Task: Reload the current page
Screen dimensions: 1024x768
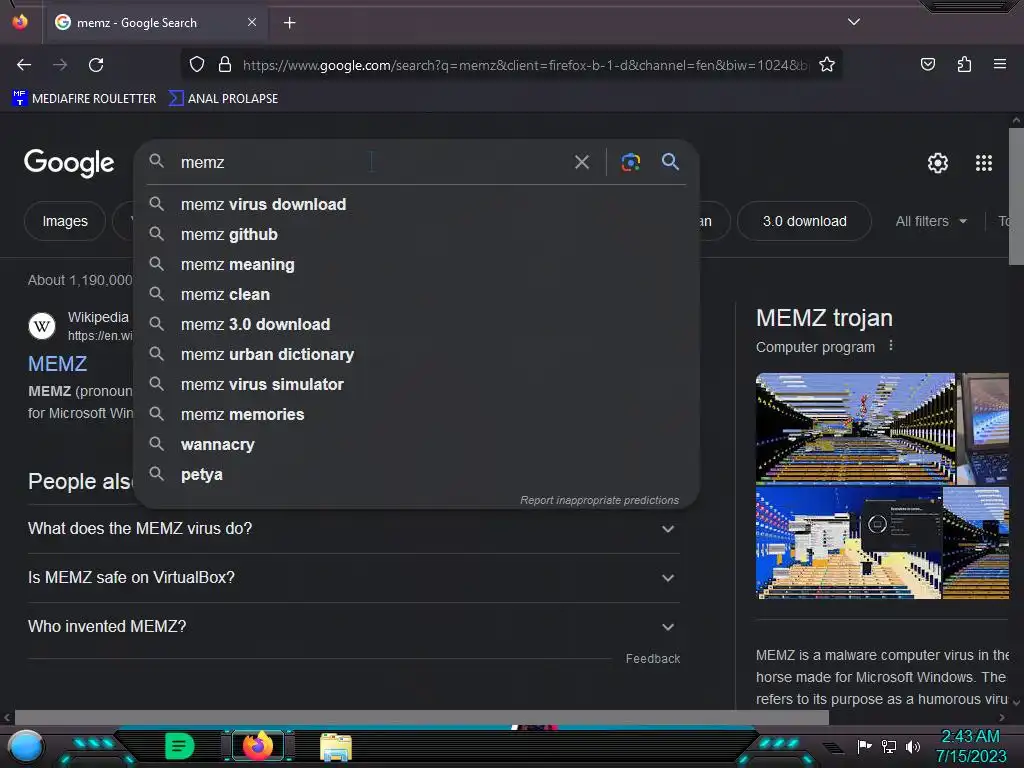Action: (96, 65)
